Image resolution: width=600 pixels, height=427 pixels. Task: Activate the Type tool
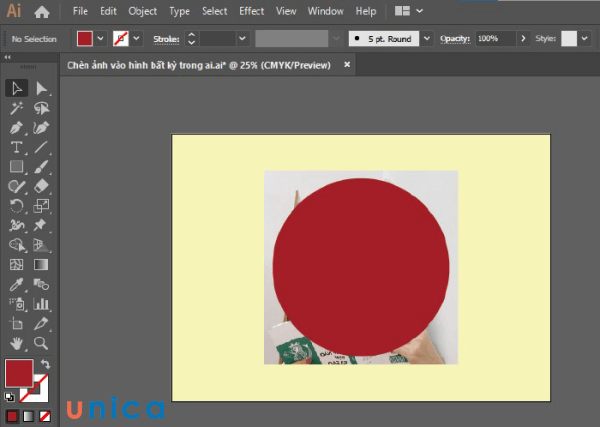coord(17,147)
